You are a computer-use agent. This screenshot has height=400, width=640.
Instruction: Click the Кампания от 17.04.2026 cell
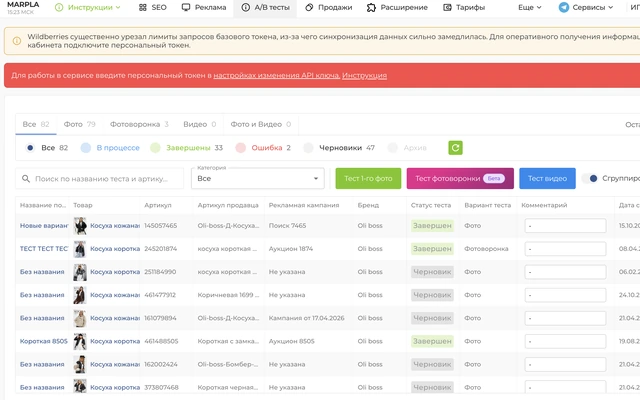(307, 318)
